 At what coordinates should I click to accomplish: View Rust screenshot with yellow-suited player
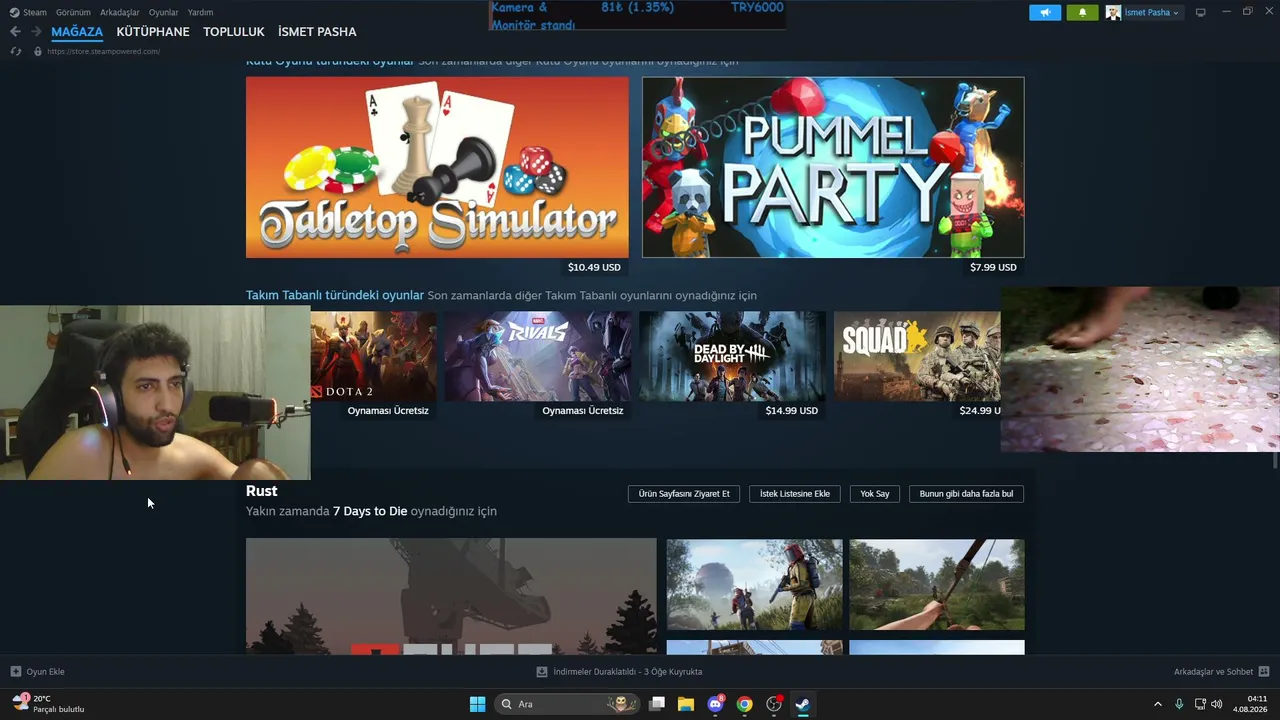point(754,585)
